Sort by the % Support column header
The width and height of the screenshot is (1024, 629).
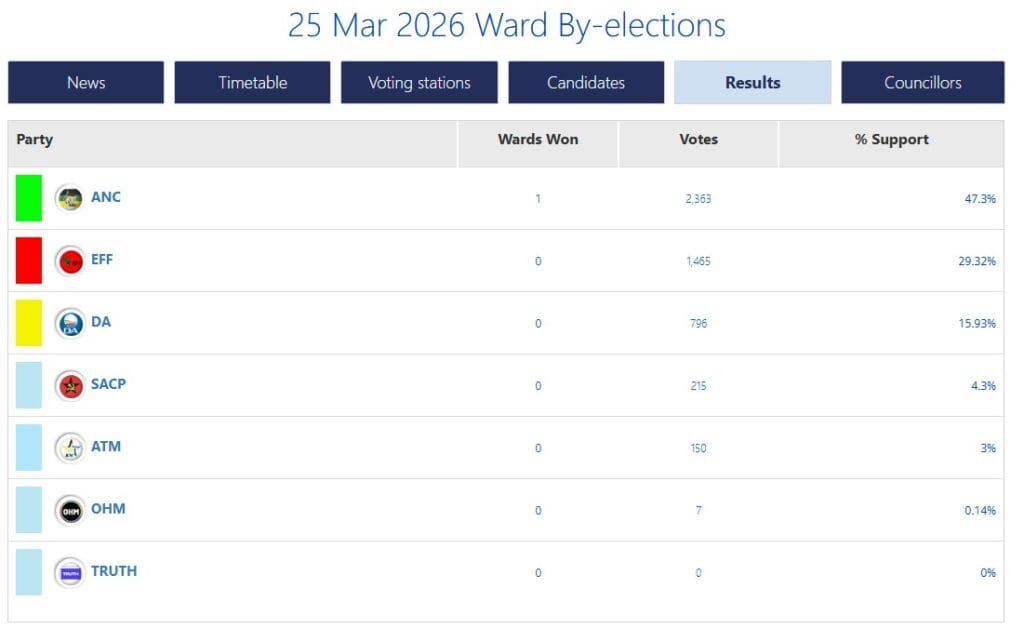click(x=891, y=140)
